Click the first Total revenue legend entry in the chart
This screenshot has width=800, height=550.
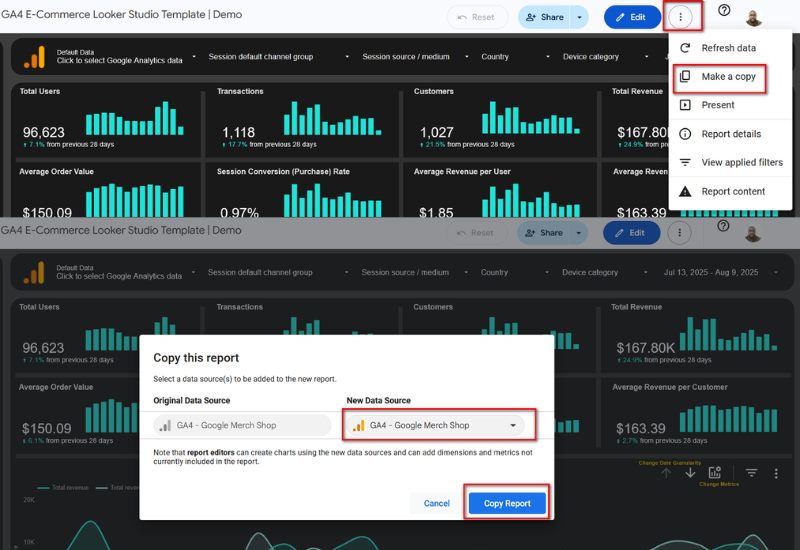tap(63, 488)
